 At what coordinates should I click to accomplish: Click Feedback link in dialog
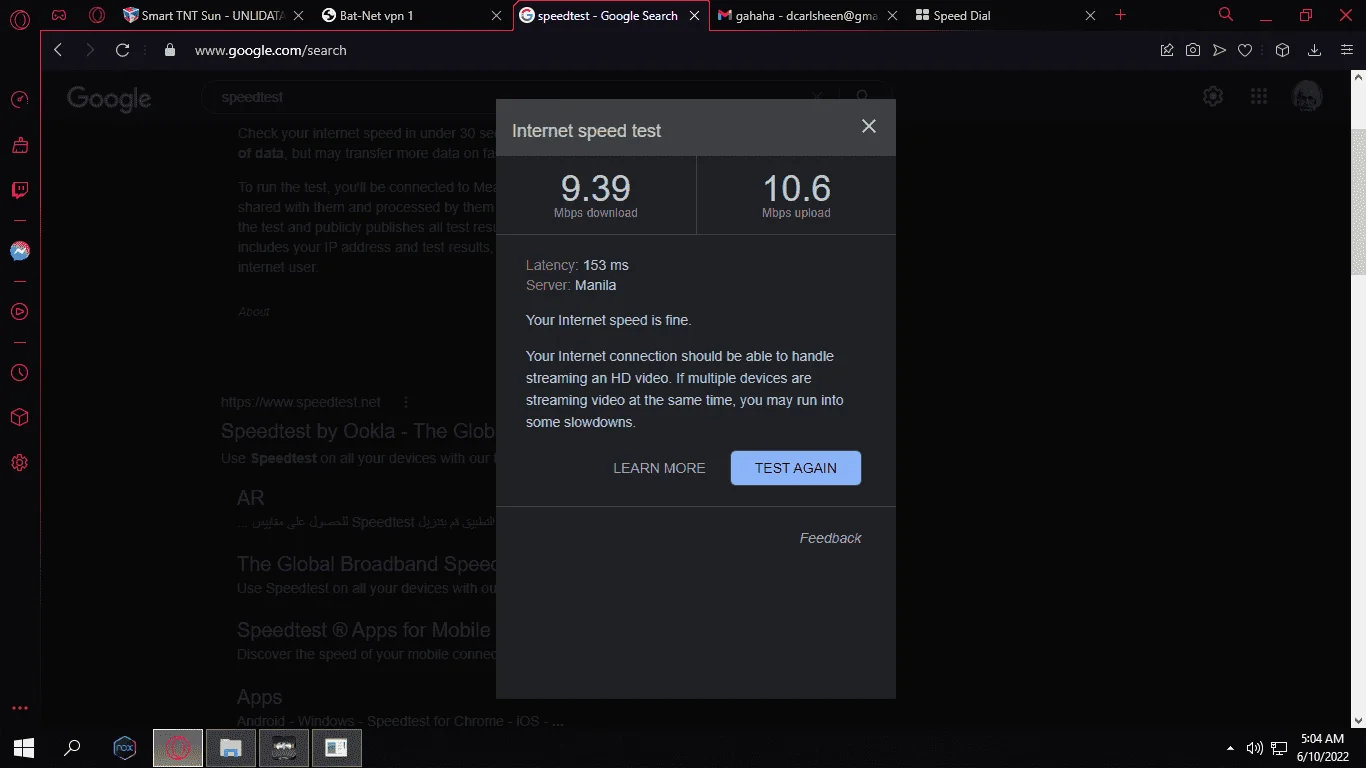click(830, 538)
